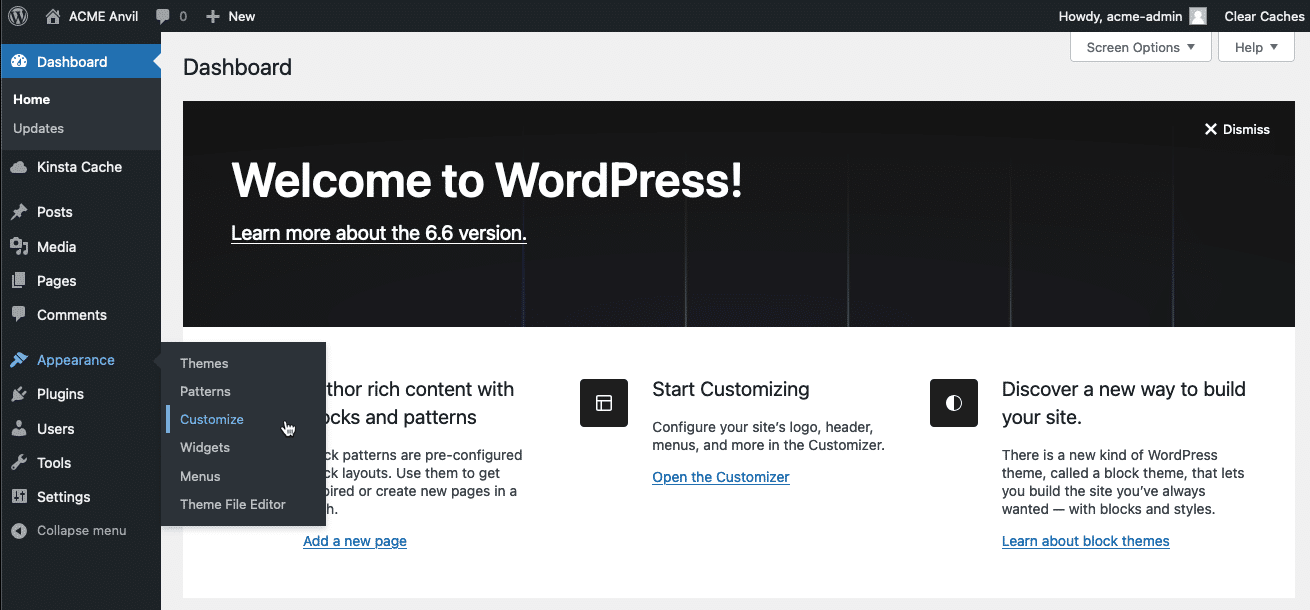
Task: Open the Customizer via the link
Action: coord(721,477)
